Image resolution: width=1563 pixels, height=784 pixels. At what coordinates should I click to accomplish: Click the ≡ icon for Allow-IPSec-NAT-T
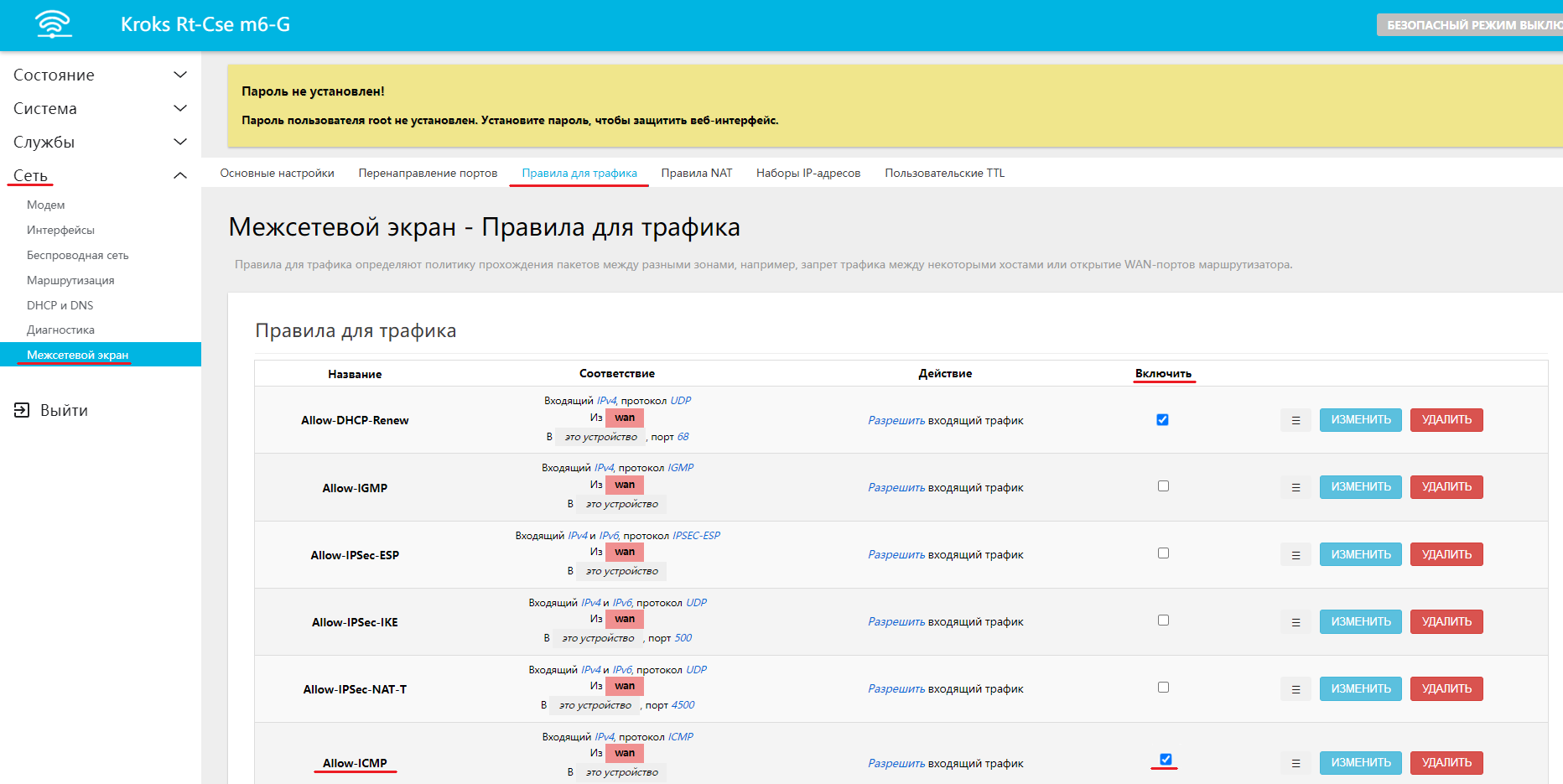click(x=1296, y=688)
